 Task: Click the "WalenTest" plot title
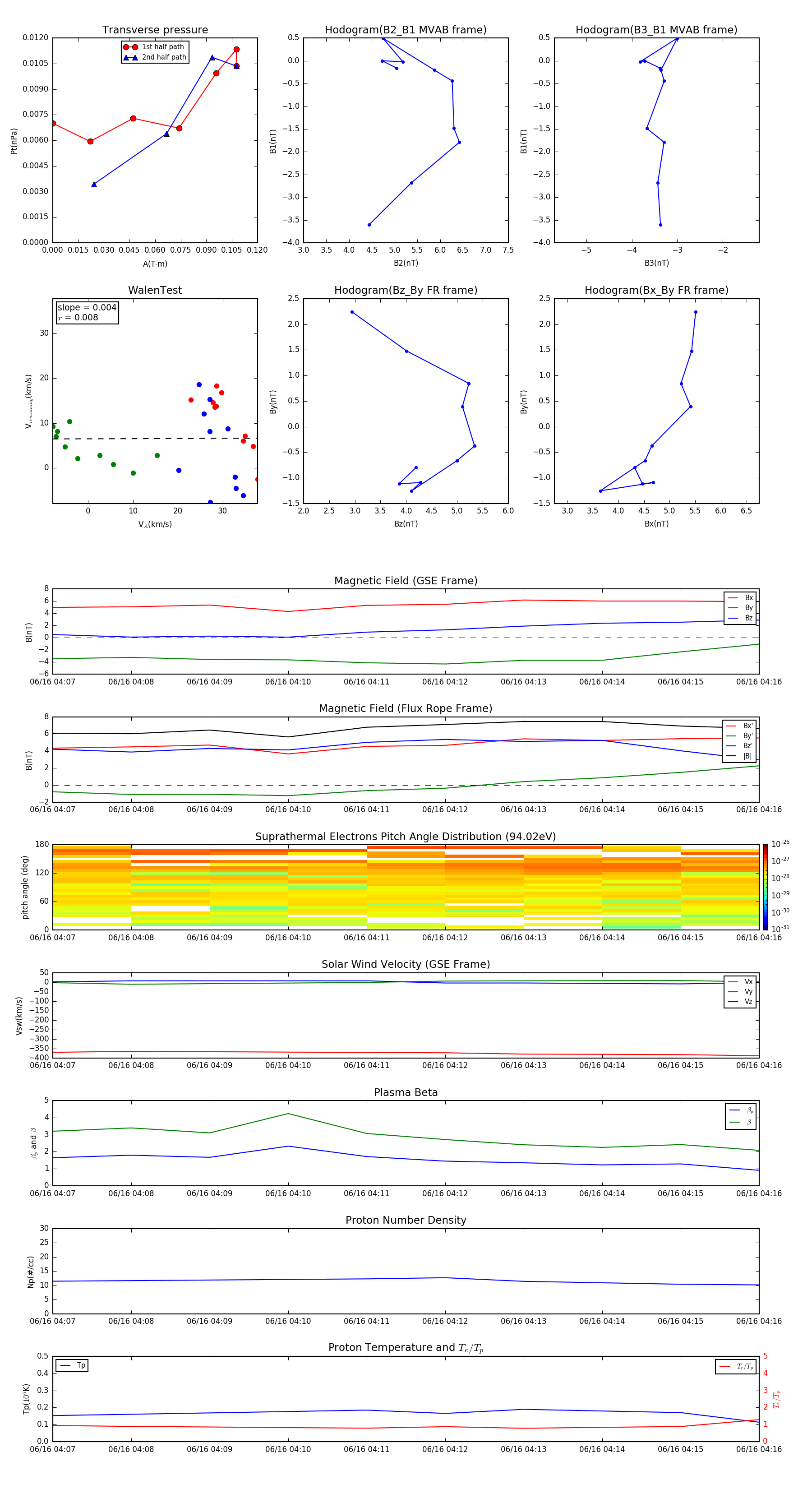click(155, 290)
